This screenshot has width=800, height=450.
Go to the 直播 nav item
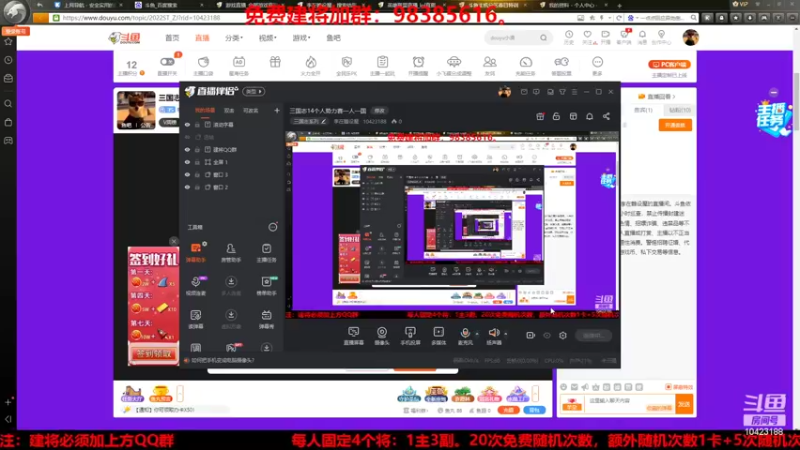tap(202, 38)
